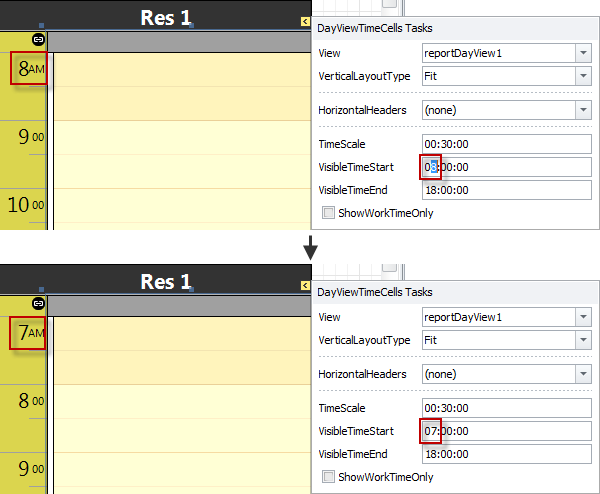Viewport: 600px width, 494px height.
Task: Select the Res 1 header above the 7AM schedule
Action: click(165, 282)
